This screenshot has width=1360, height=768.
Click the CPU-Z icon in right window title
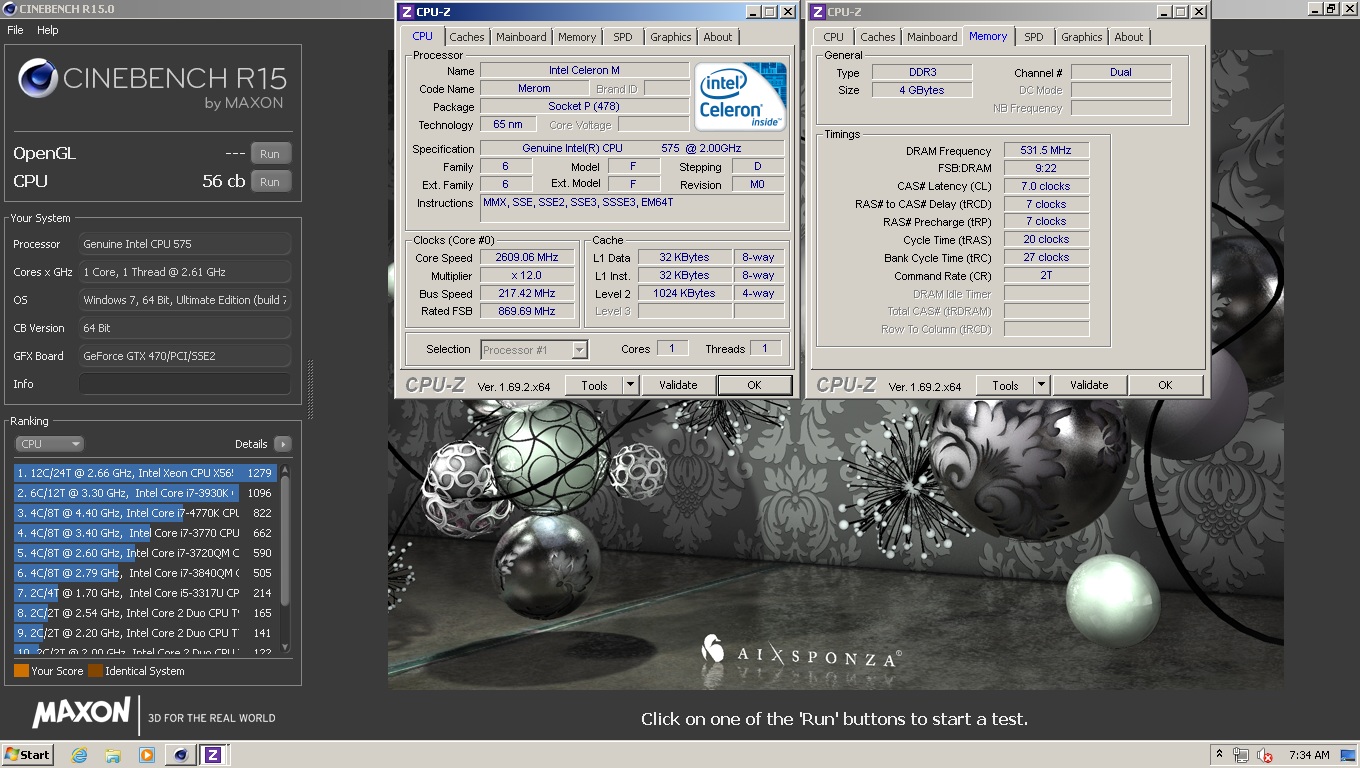coord(817,12)
